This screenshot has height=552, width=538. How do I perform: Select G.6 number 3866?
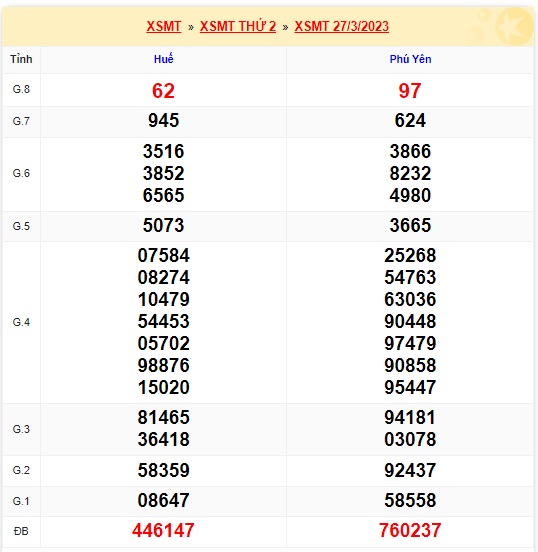(x=410, y=151)
